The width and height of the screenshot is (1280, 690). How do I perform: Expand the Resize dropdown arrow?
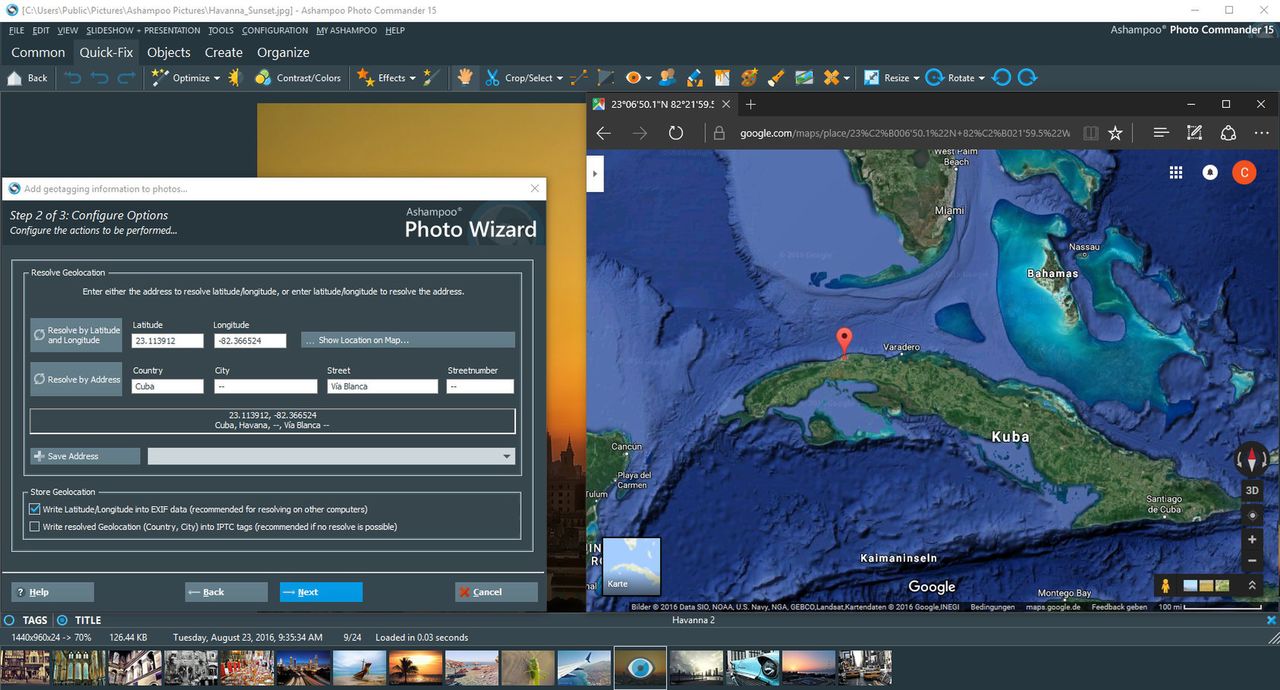click(916, 77)
